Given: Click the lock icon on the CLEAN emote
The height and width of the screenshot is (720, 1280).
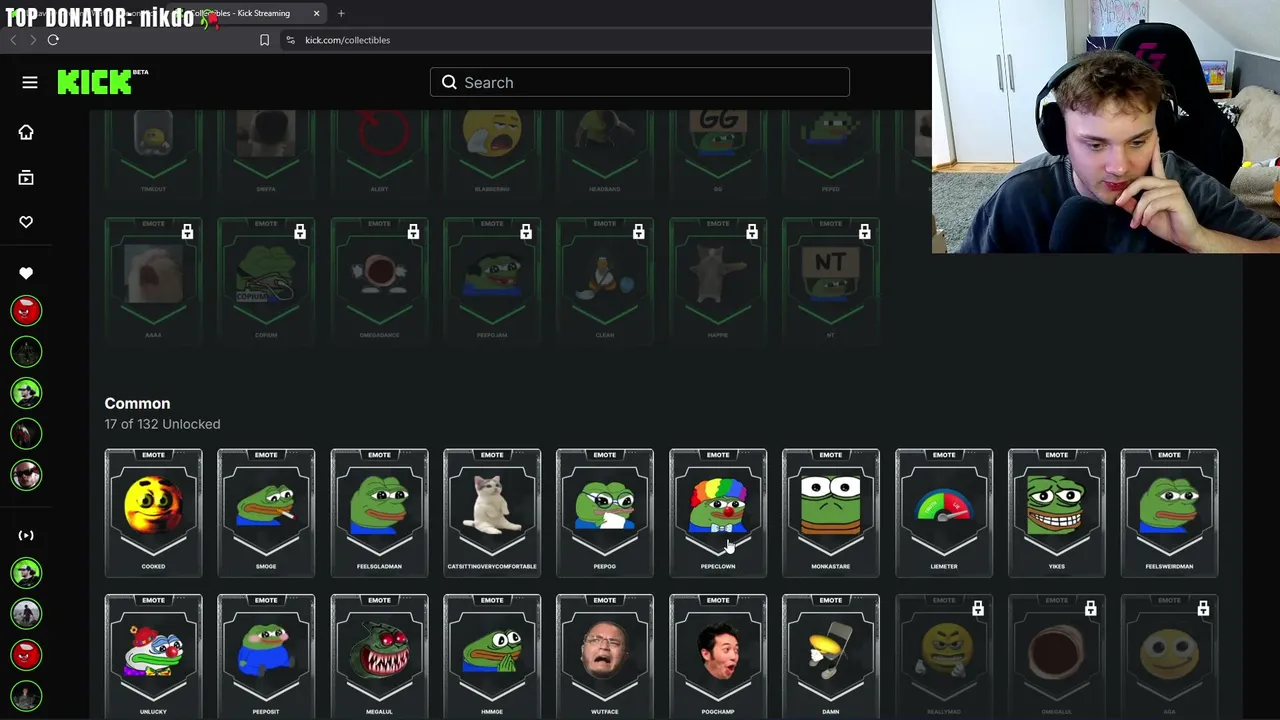Looking at the screenshot, I should click(639, 232).
